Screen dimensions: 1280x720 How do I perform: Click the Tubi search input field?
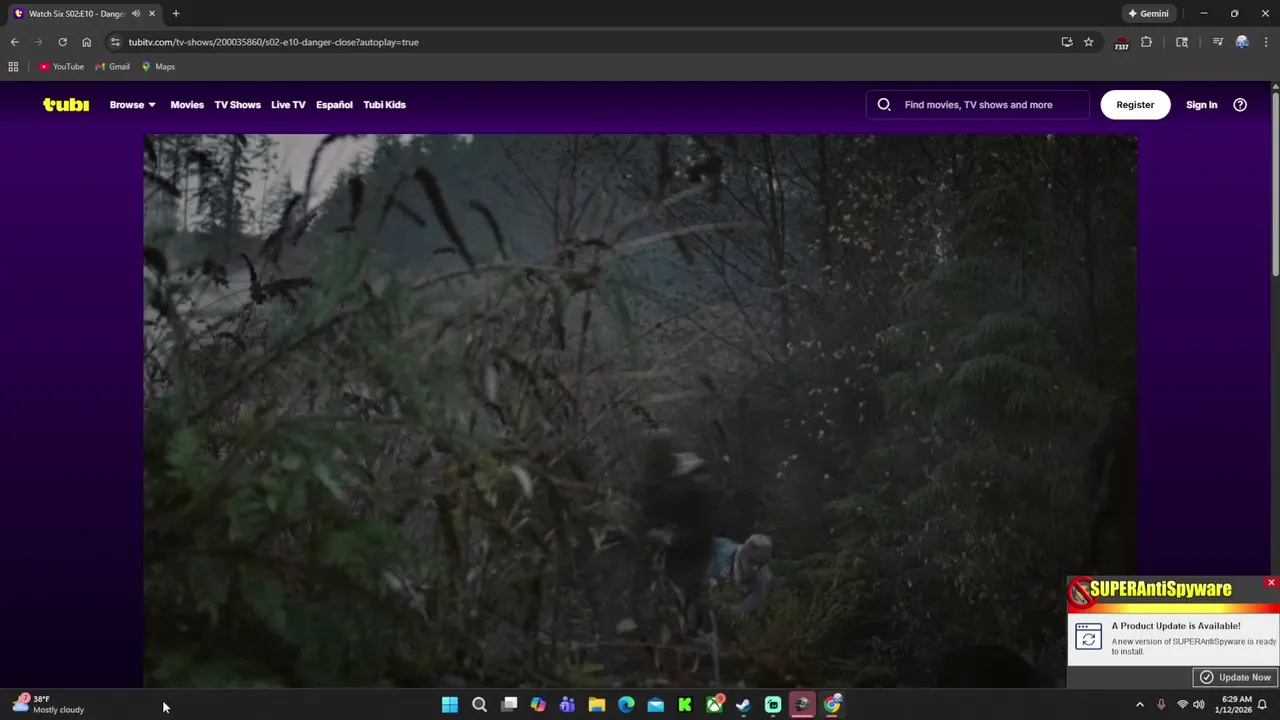978,104
